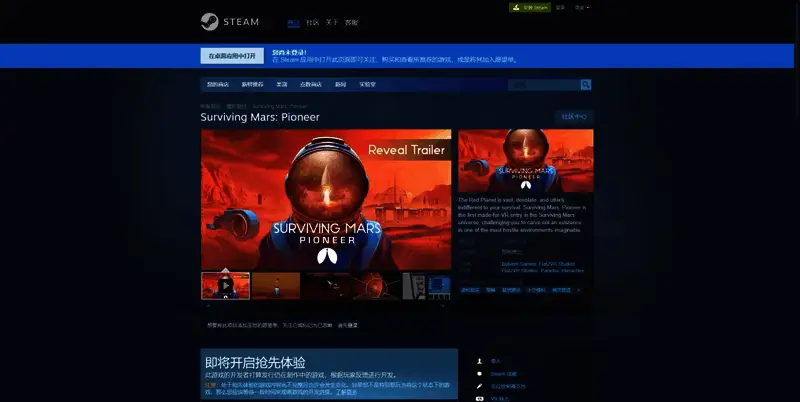Open the developer Bolverk Games link
This screenshot has width=800, height=402.
(518, 264)
